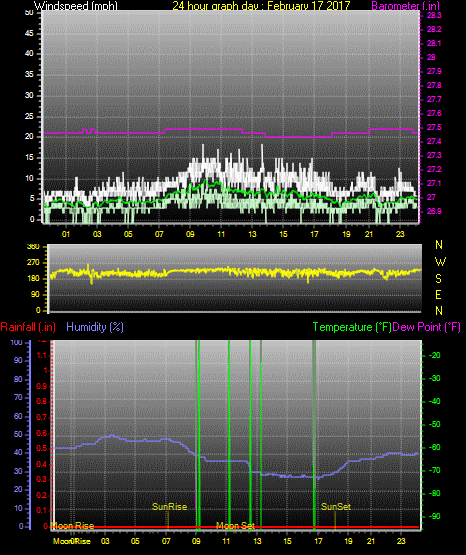Click the 28.2 barometer tick label

[x=434, y=29]
